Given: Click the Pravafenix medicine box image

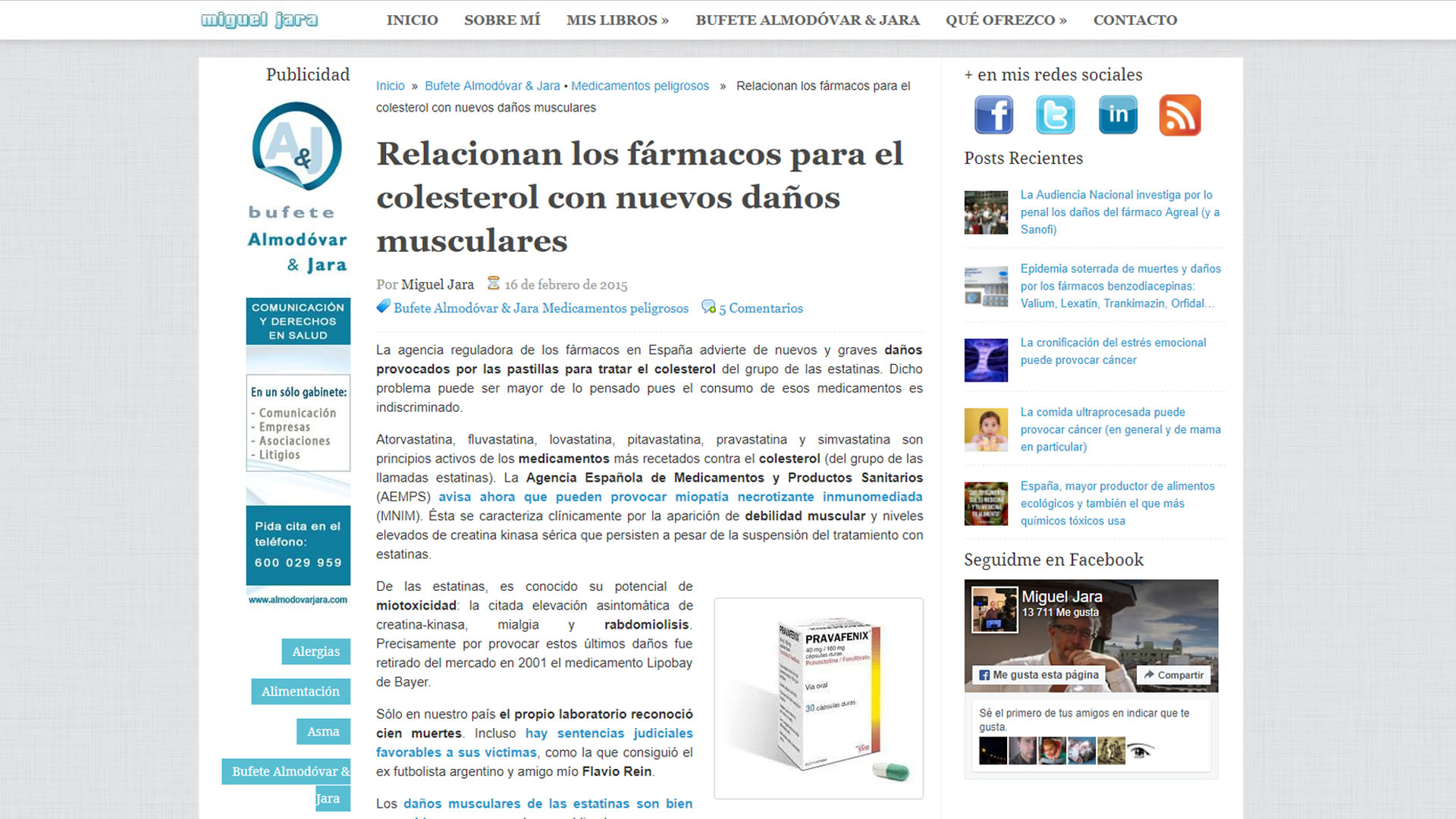Looking at the screenshot, I should (819, 698).
